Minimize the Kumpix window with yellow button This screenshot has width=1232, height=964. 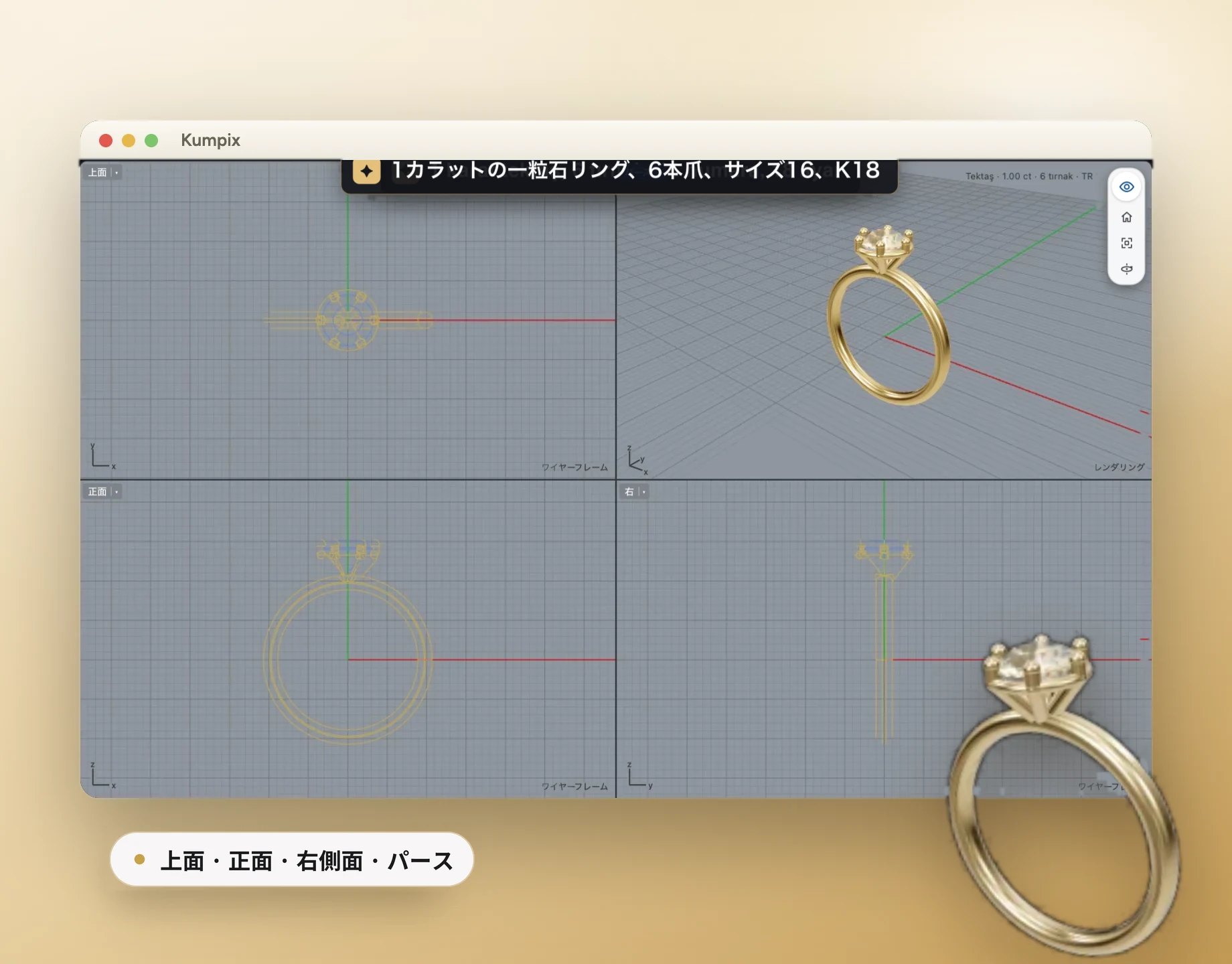point(129,141)
